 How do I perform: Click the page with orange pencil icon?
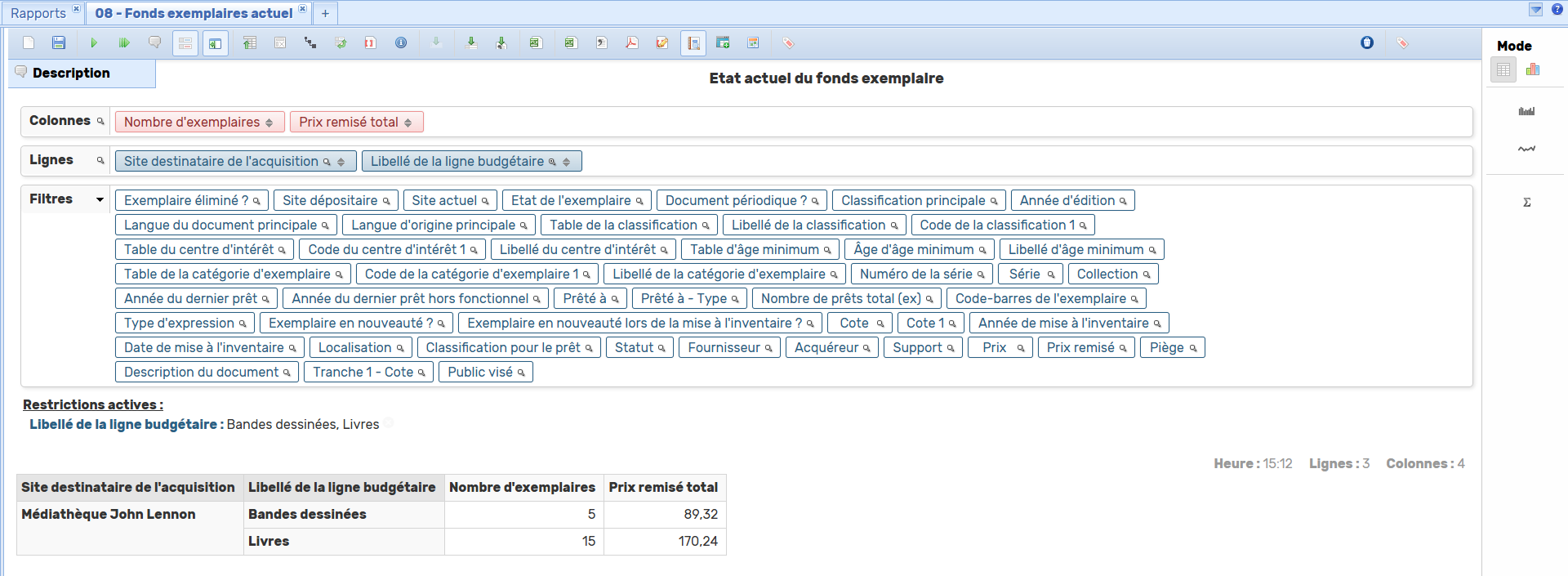pos(662,42)
